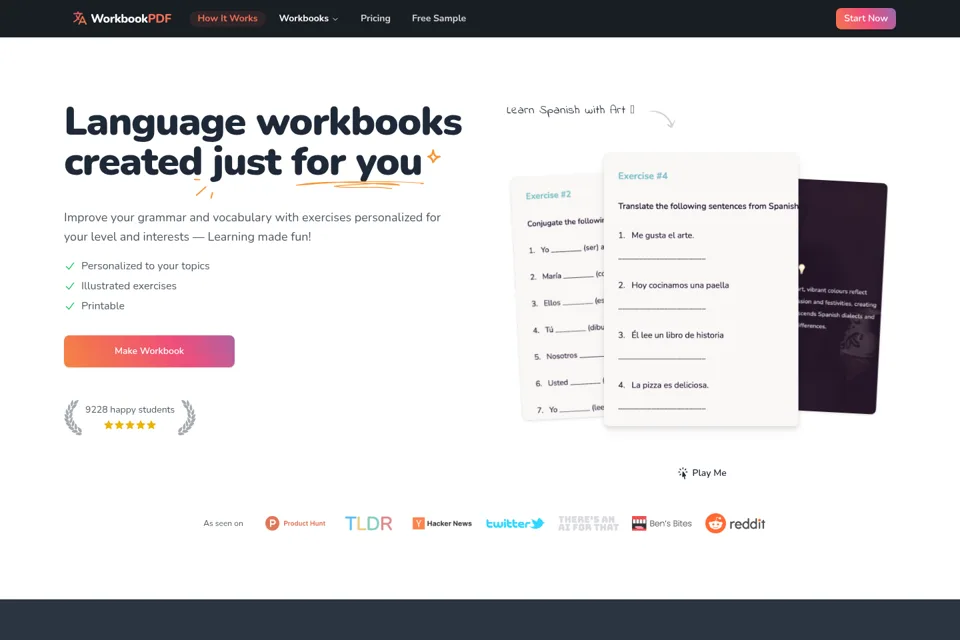Click the Twitter logo
Screen dimensions: 960x640
514,524
